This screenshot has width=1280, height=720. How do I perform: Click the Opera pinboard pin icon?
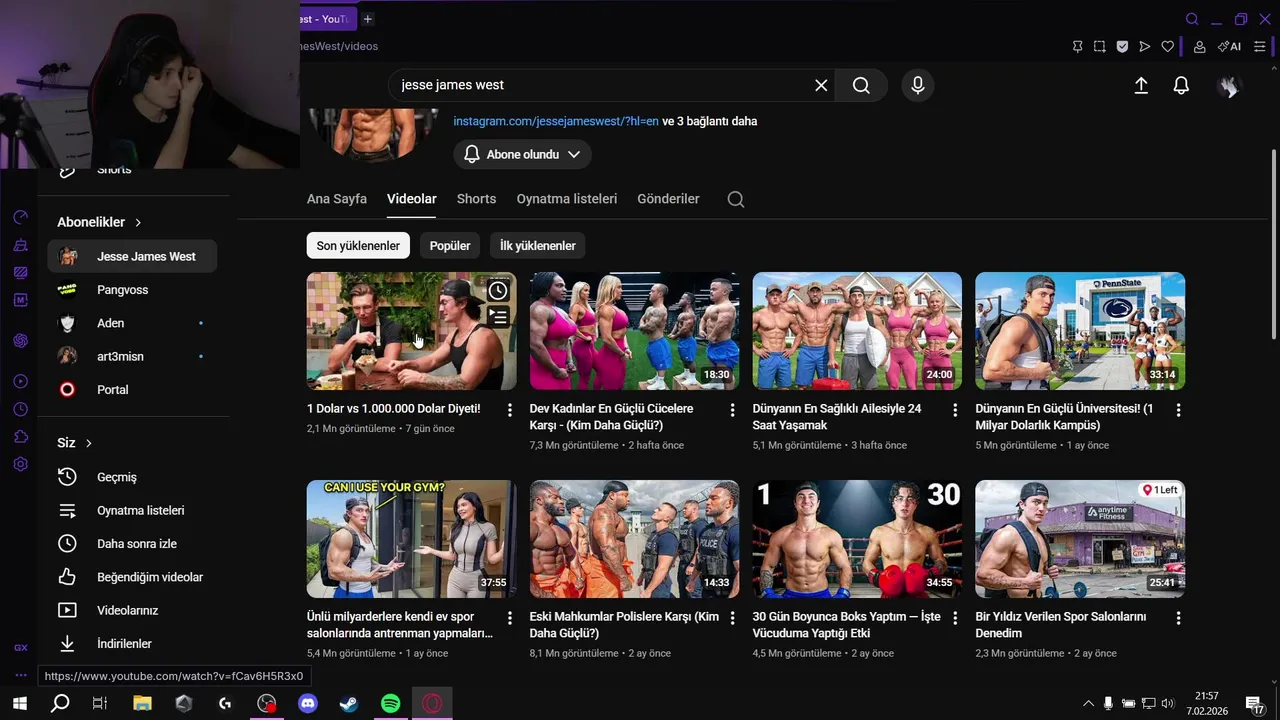1077,46
